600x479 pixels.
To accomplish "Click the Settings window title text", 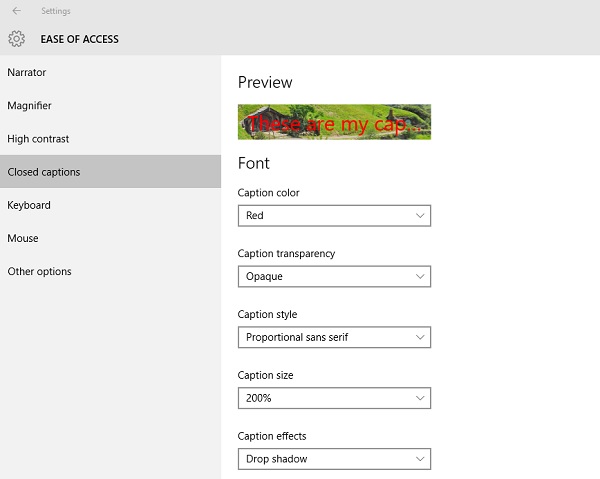I will point(56,11).
